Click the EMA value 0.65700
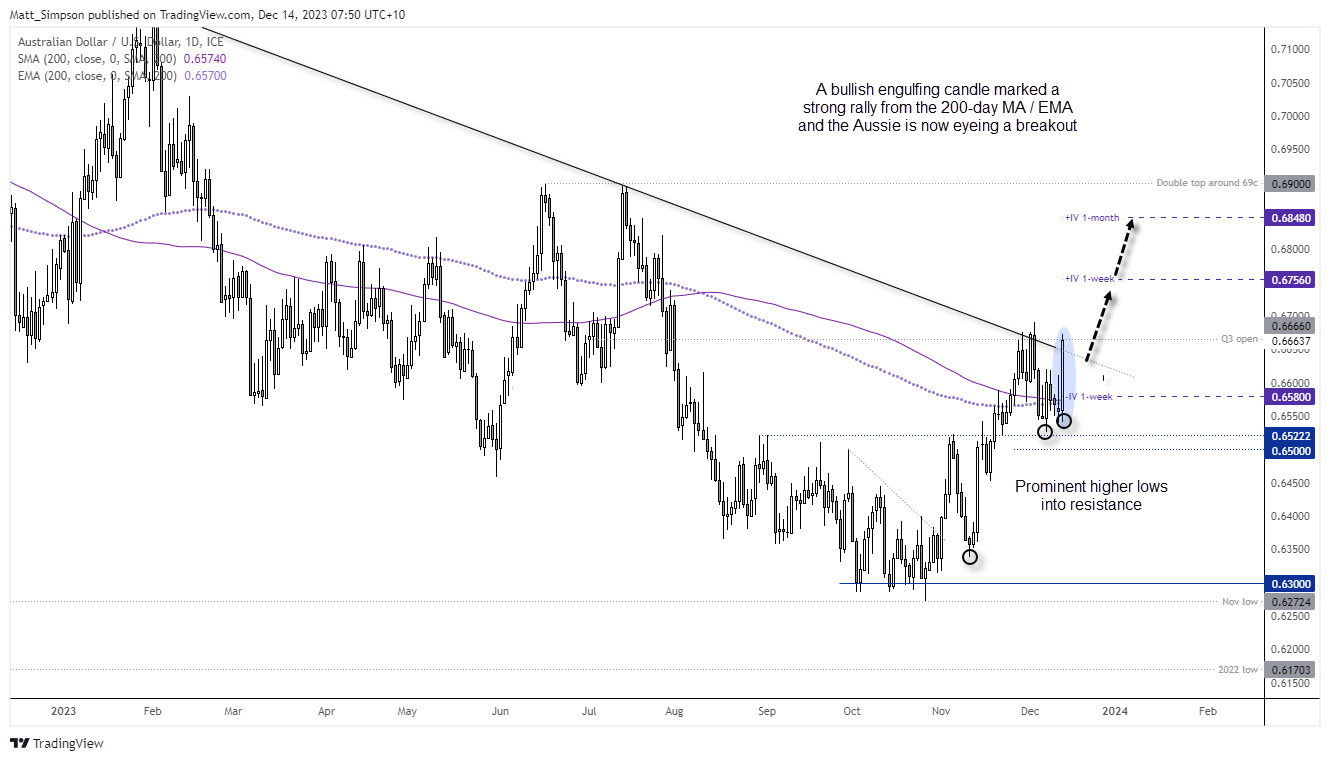Viewport: 1330px width, 761px height. [x=205, y=76]
